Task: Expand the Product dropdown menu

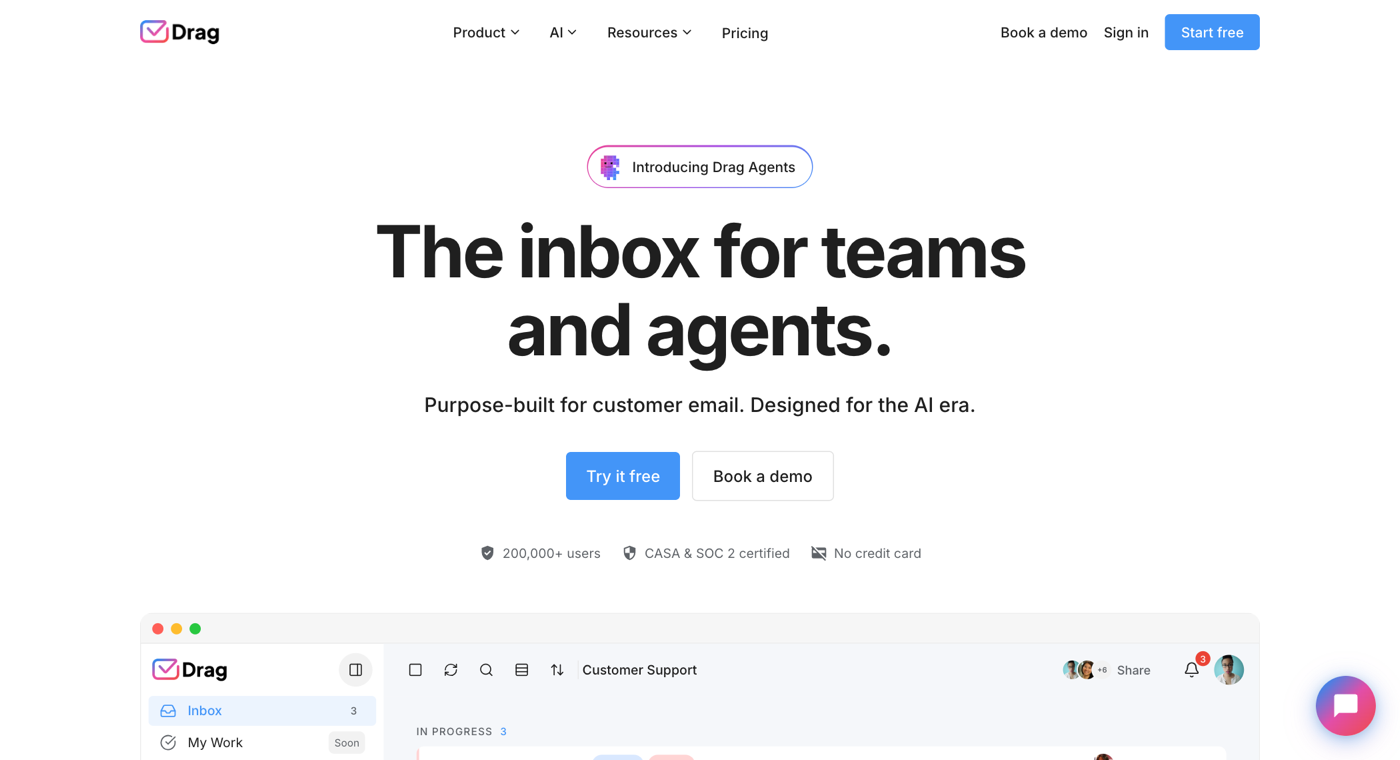Action: click(x=486, y=32)
